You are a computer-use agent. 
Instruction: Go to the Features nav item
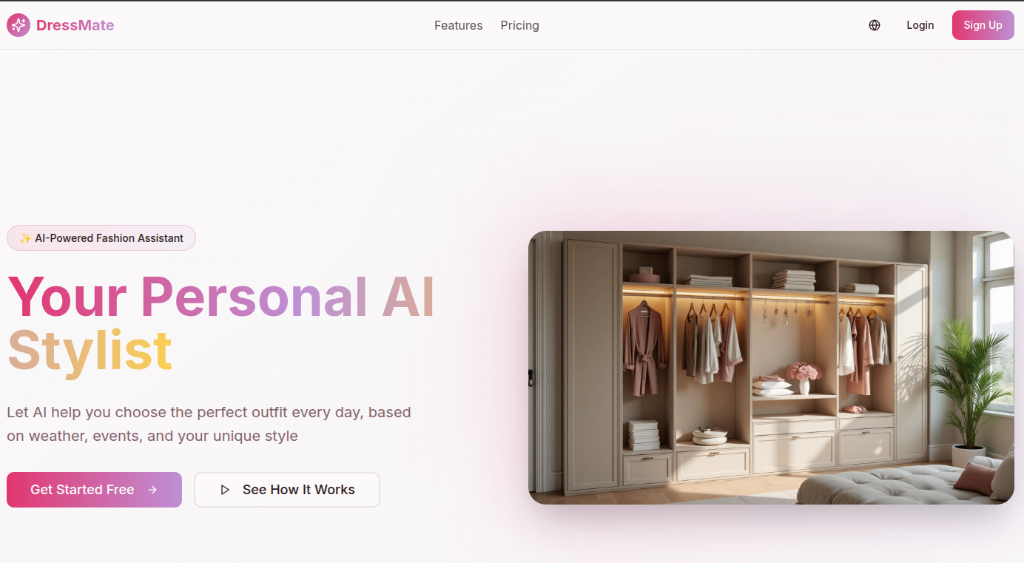pyautogui.click(x=458, y=25)
